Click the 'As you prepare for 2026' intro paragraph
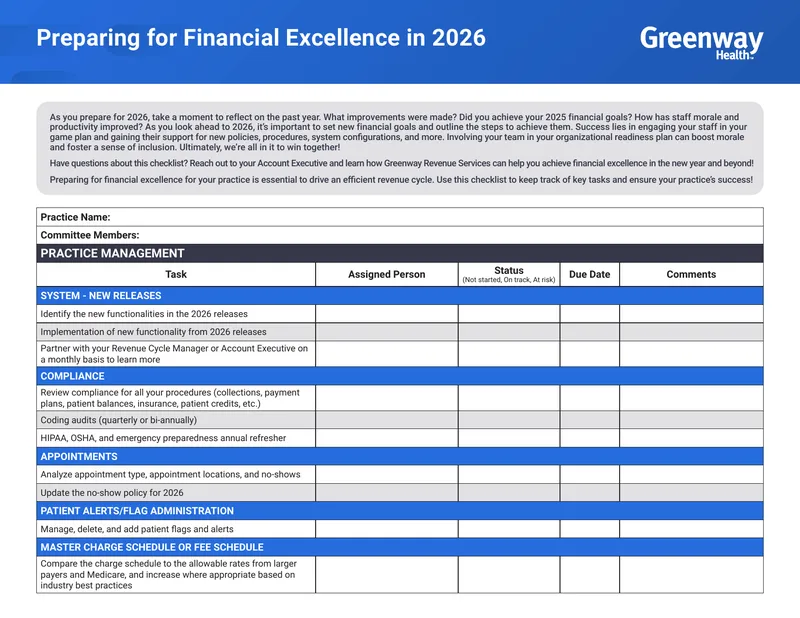800x618 pixels. coord(398,132)
